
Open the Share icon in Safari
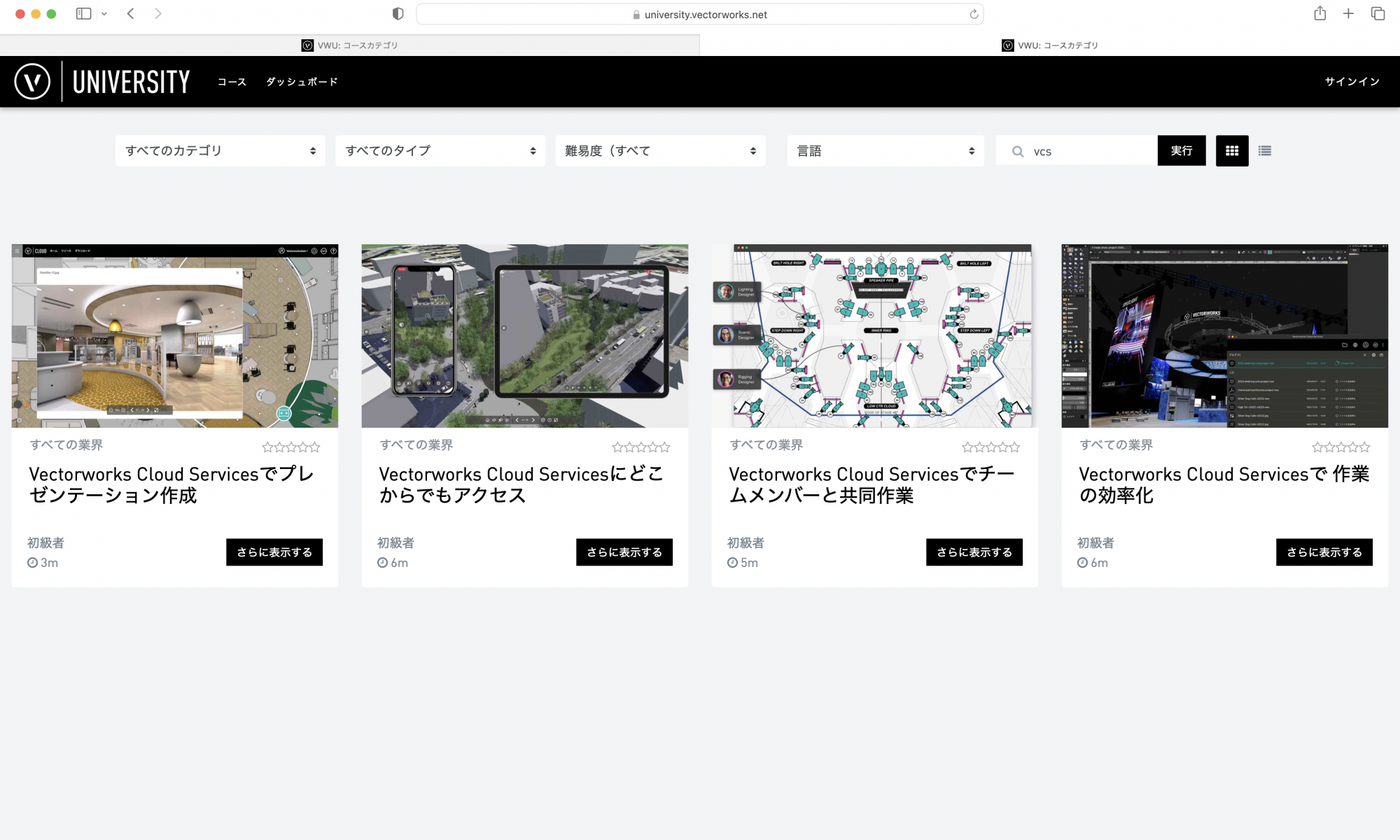point(1319,13)
